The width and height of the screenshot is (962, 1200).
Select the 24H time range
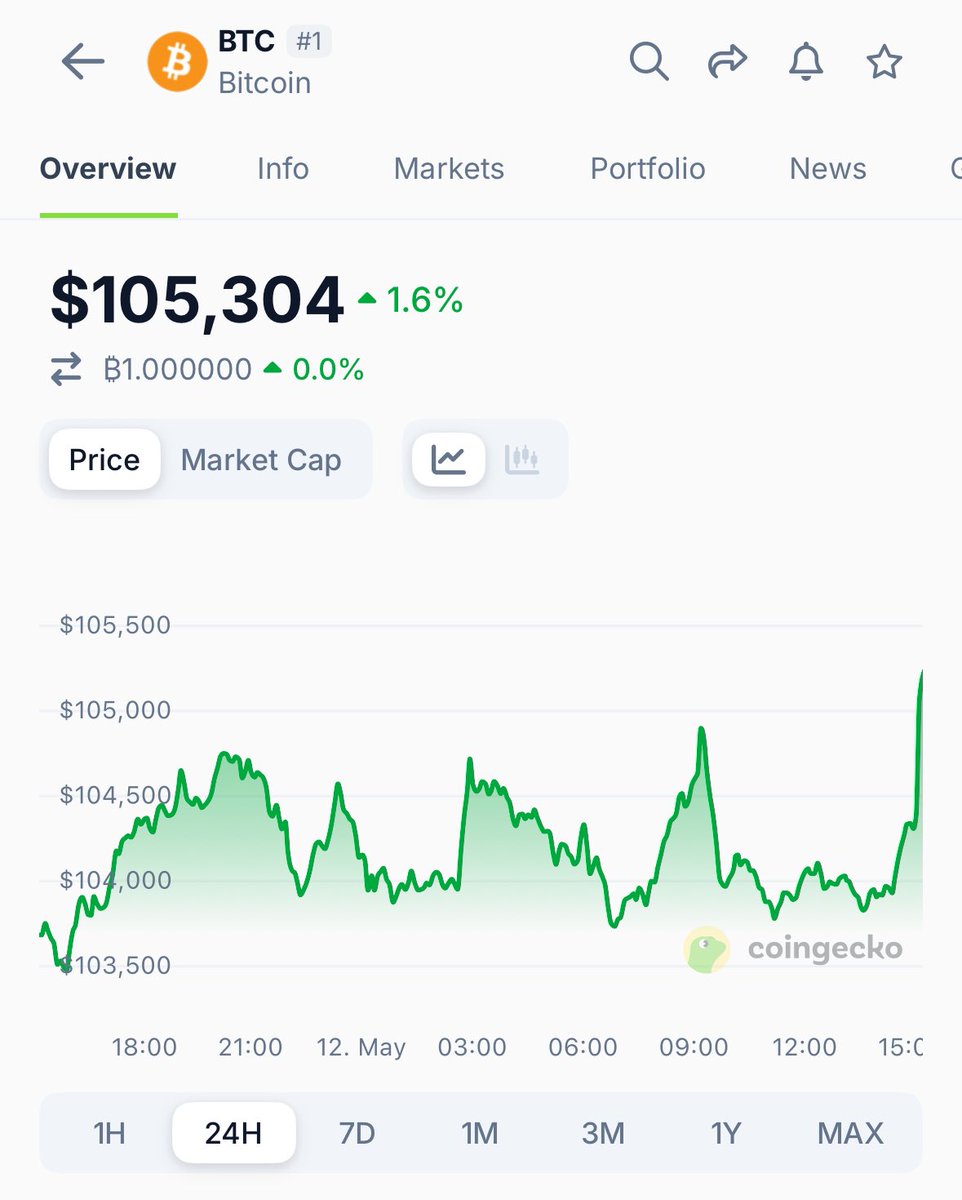pyautogui.click(x=233, y=1133)
